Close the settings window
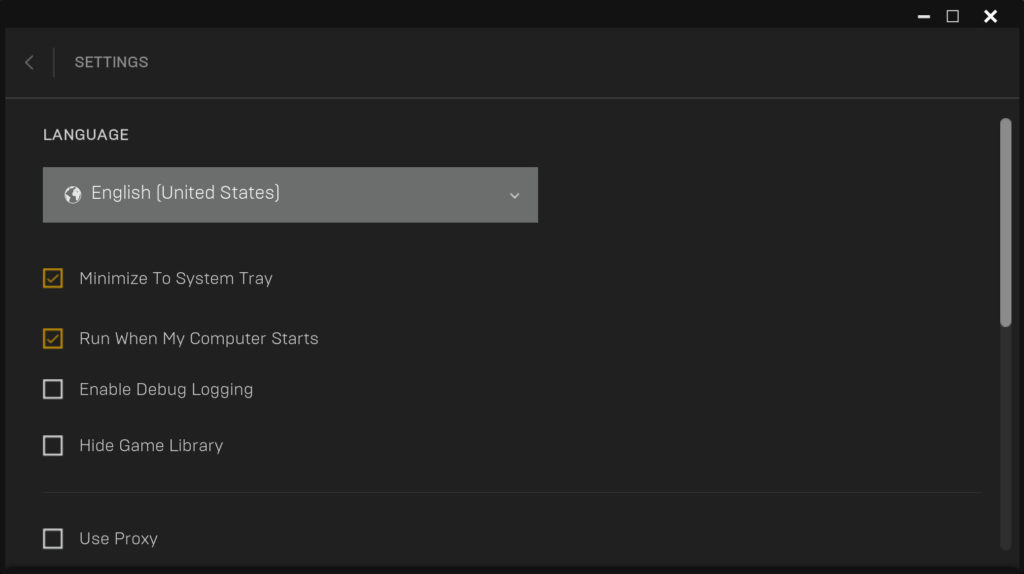The image size is (1024, 574). coord(991,16)
